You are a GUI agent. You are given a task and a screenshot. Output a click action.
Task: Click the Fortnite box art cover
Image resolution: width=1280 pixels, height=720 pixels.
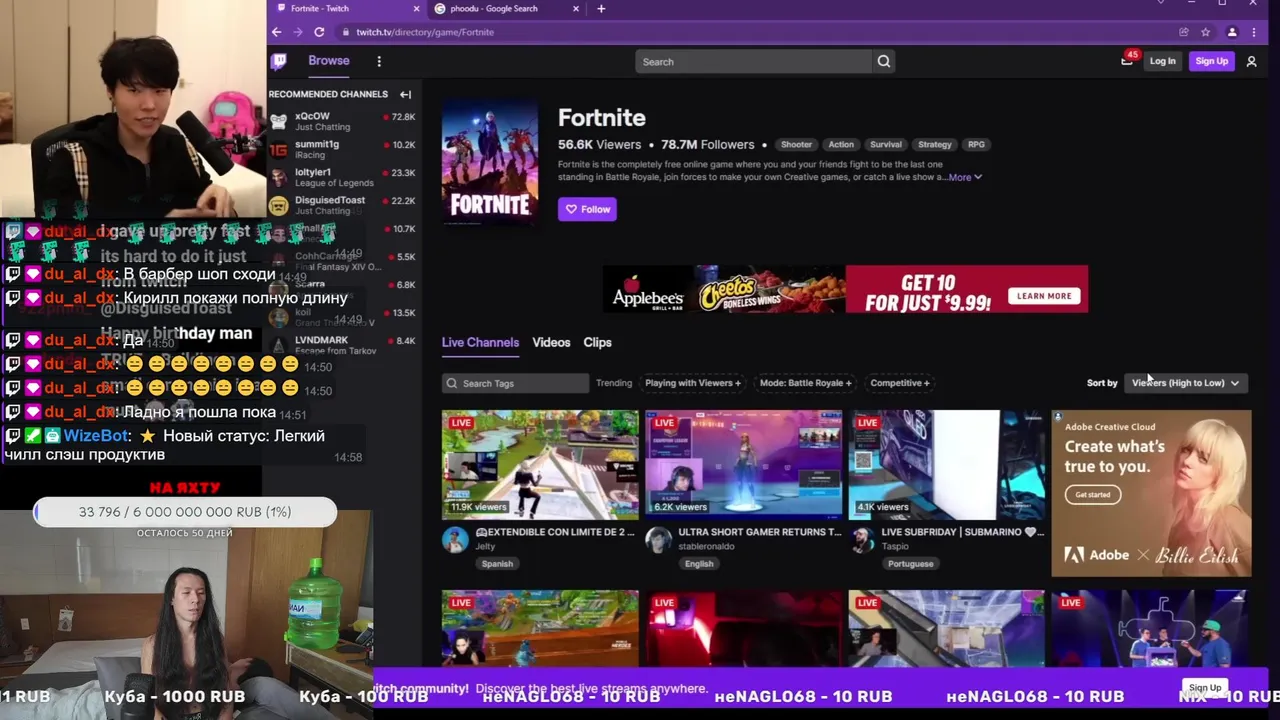[x=490, y=162]
